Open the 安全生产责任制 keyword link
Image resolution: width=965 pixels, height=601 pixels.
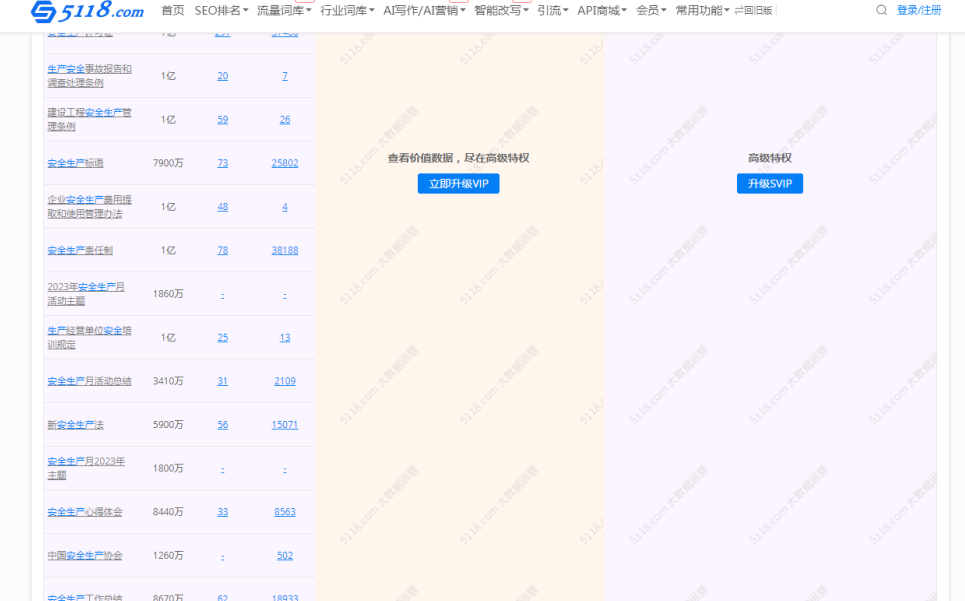(x=81, y=249)
